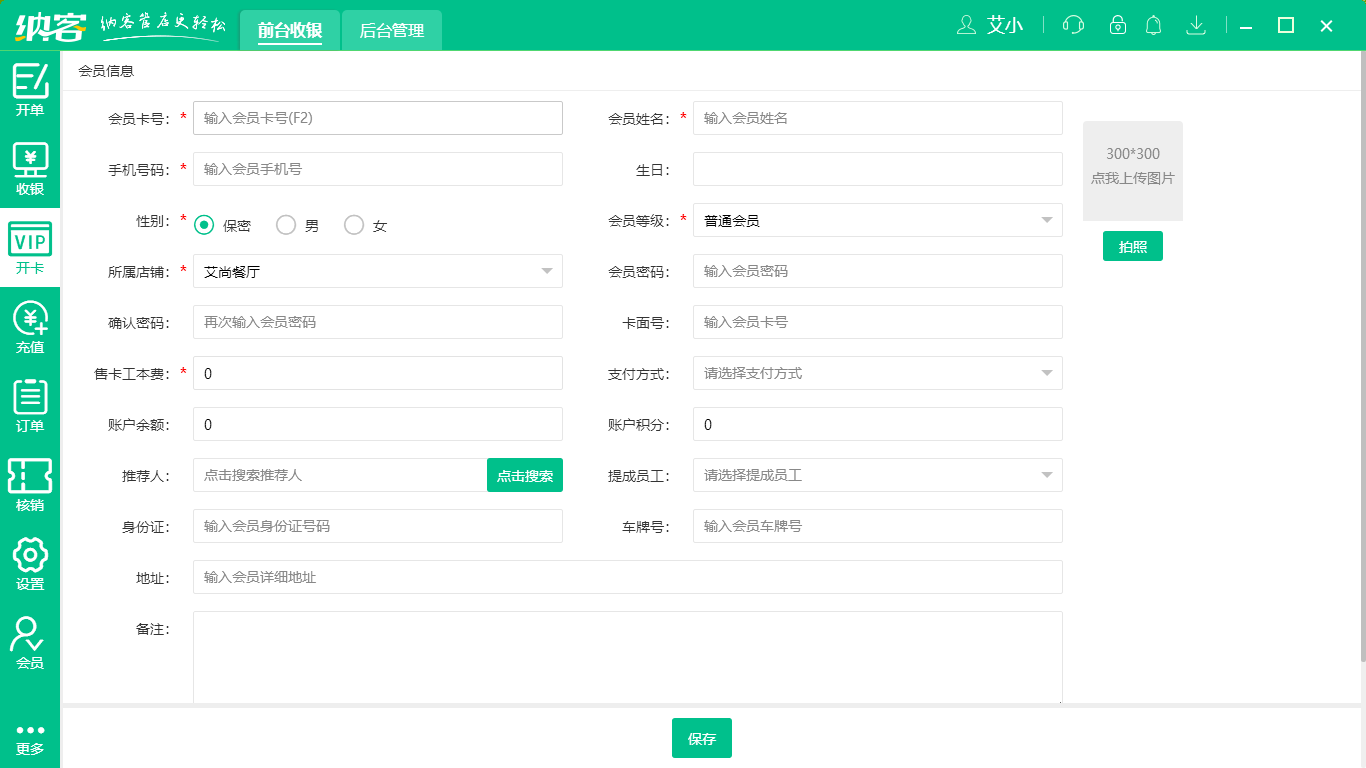The height and width of the screenshot is (768, 1366).
Task: Select the 核销 verification icon
Action: (x=29, y=480)
